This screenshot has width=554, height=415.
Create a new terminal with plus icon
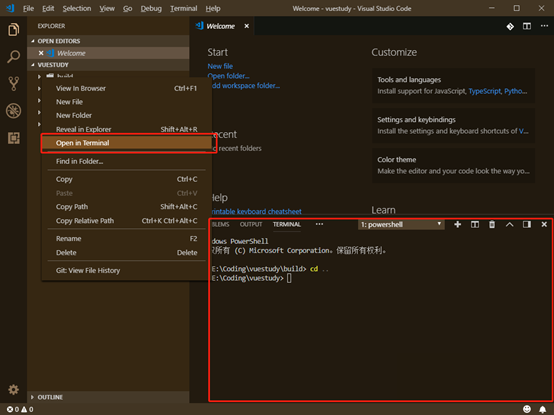pos(458,224)
